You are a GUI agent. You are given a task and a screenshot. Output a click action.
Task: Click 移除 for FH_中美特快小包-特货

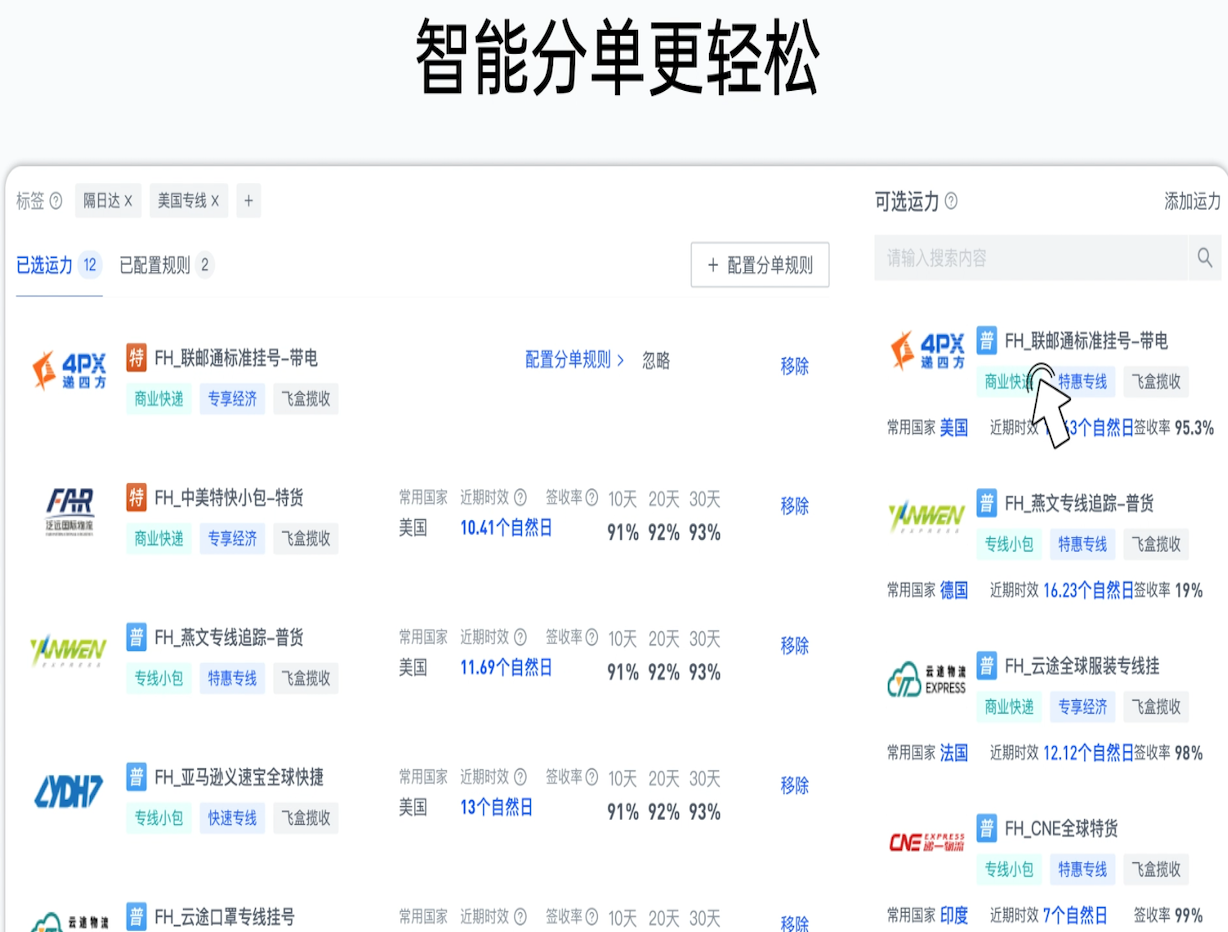tap(795, 506)
